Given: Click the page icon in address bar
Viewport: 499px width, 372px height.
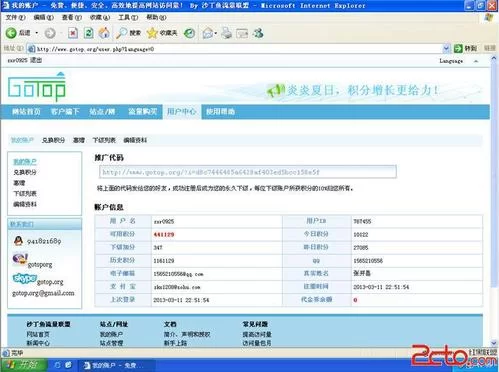Looking at the screenshot, I should pyautogui.click(x=31, y=49).
